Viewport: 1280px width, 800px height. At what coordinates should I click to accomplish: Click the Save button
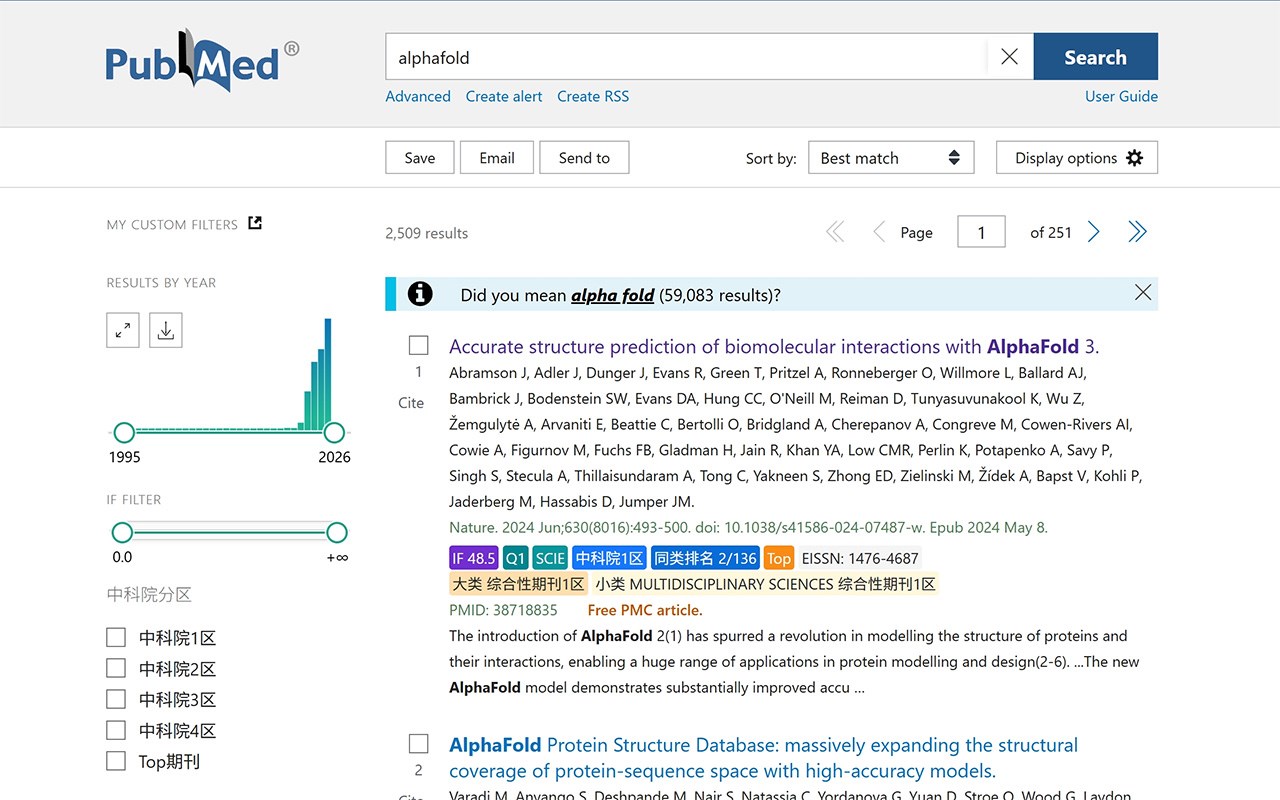(420, 158)
